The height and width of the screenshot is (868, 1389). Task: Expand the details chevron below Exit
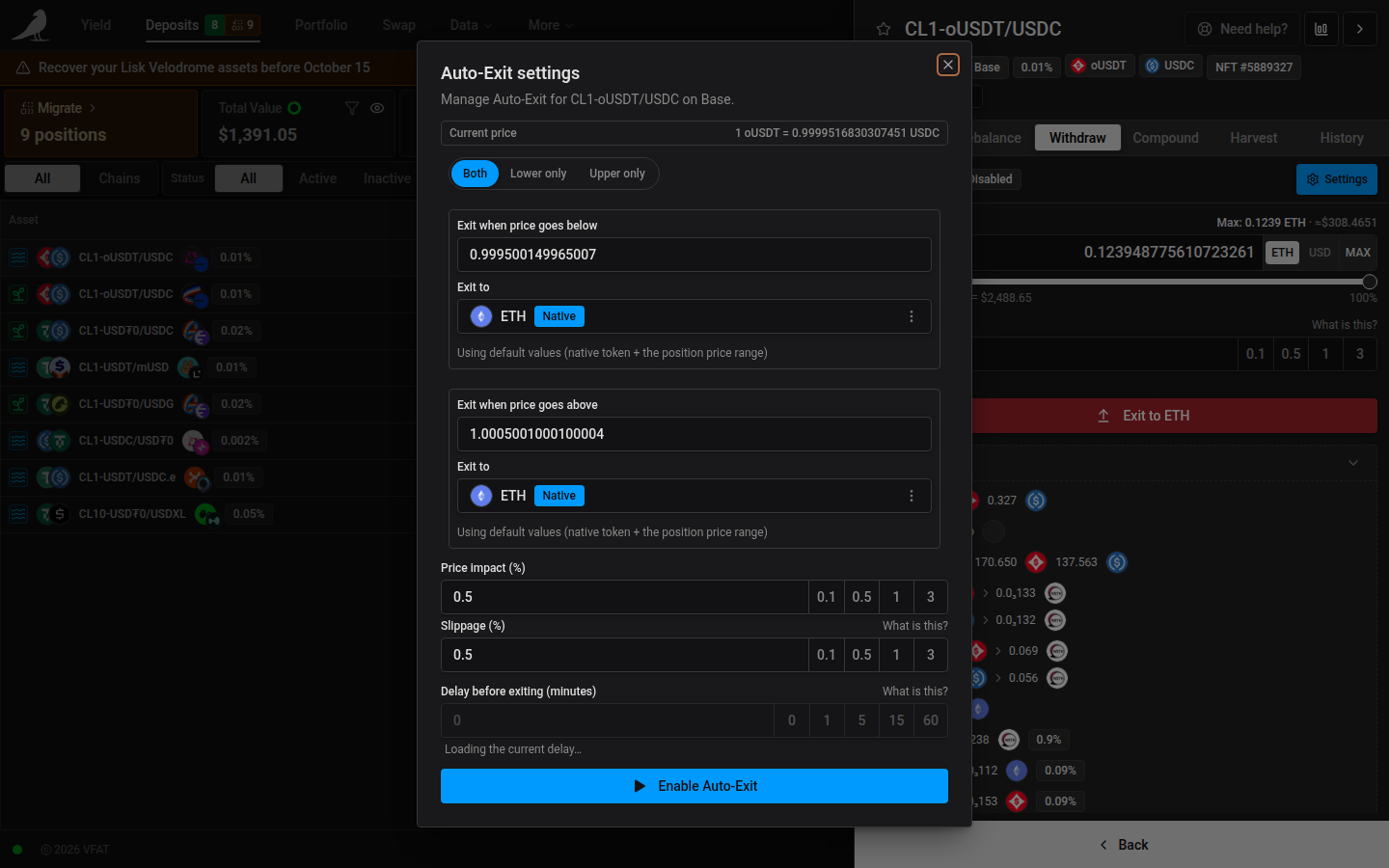coord(1353,463)
